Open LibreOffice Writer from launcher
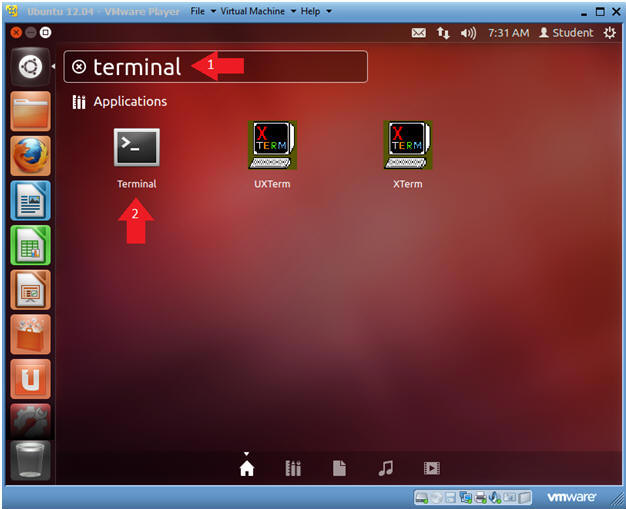Viewport: 626px width, 509px height. 30,200
